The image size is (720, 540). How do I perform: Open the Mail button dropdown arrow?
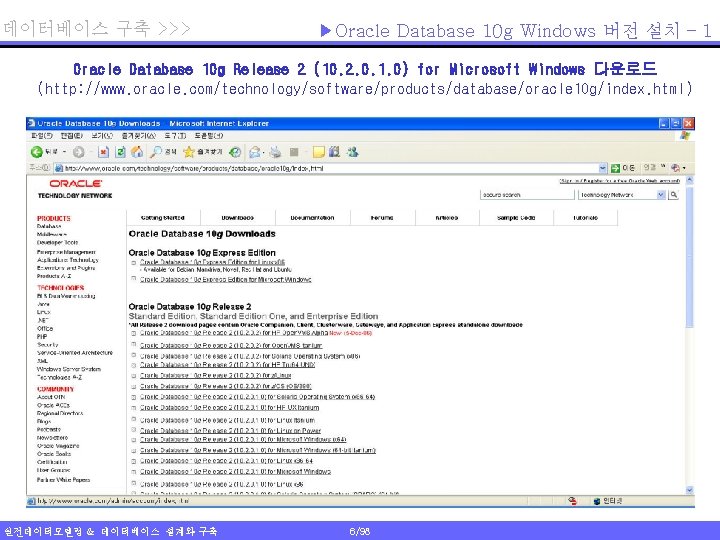(265, 152)
